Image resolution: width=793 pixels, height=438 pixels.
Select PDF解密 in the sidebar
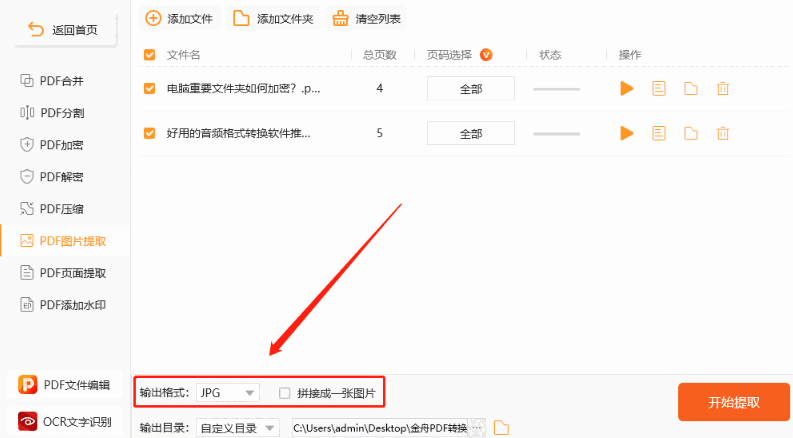click(52, 177)
